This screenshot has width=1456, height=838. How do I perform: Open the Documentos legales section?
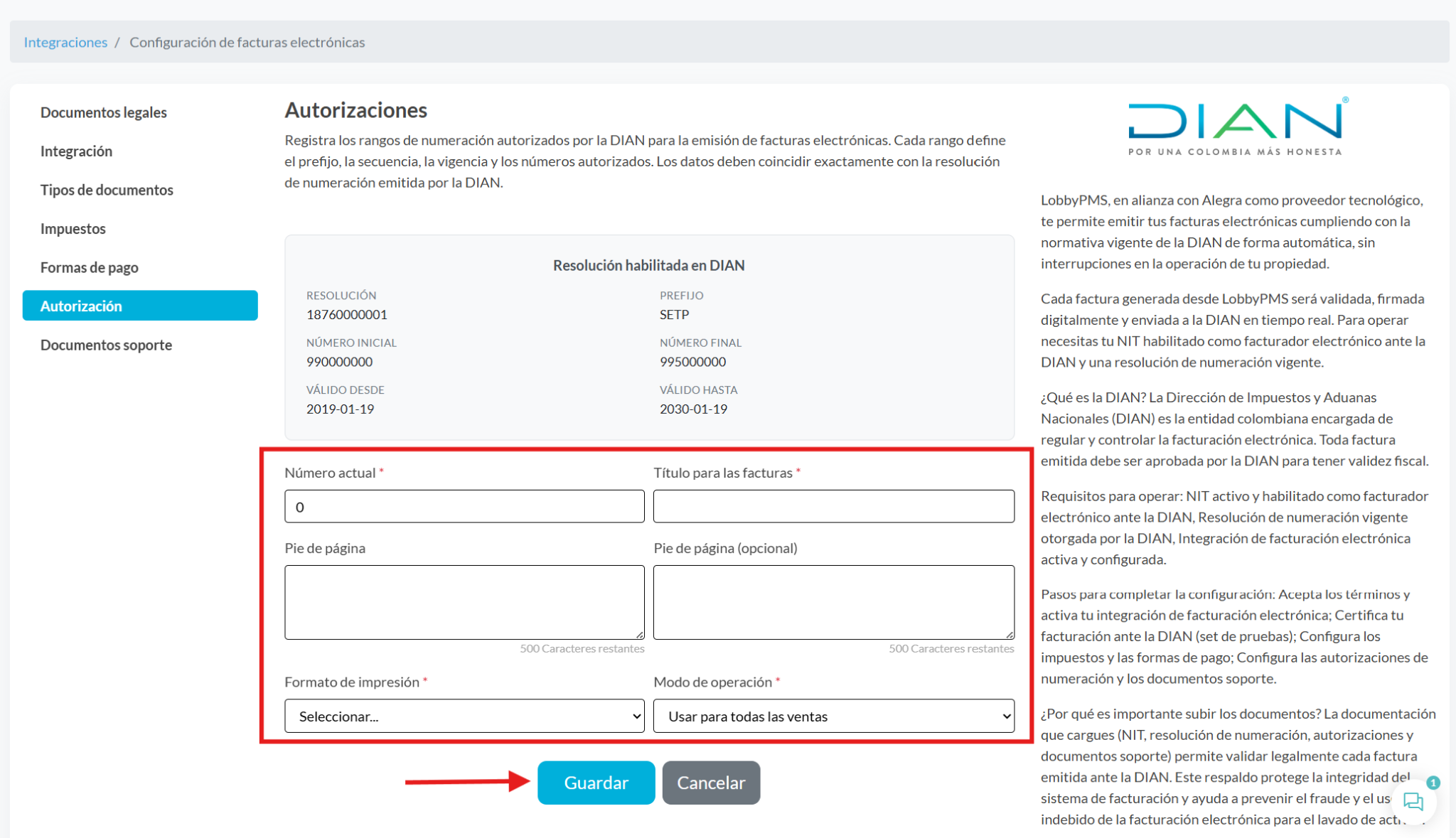104,112
